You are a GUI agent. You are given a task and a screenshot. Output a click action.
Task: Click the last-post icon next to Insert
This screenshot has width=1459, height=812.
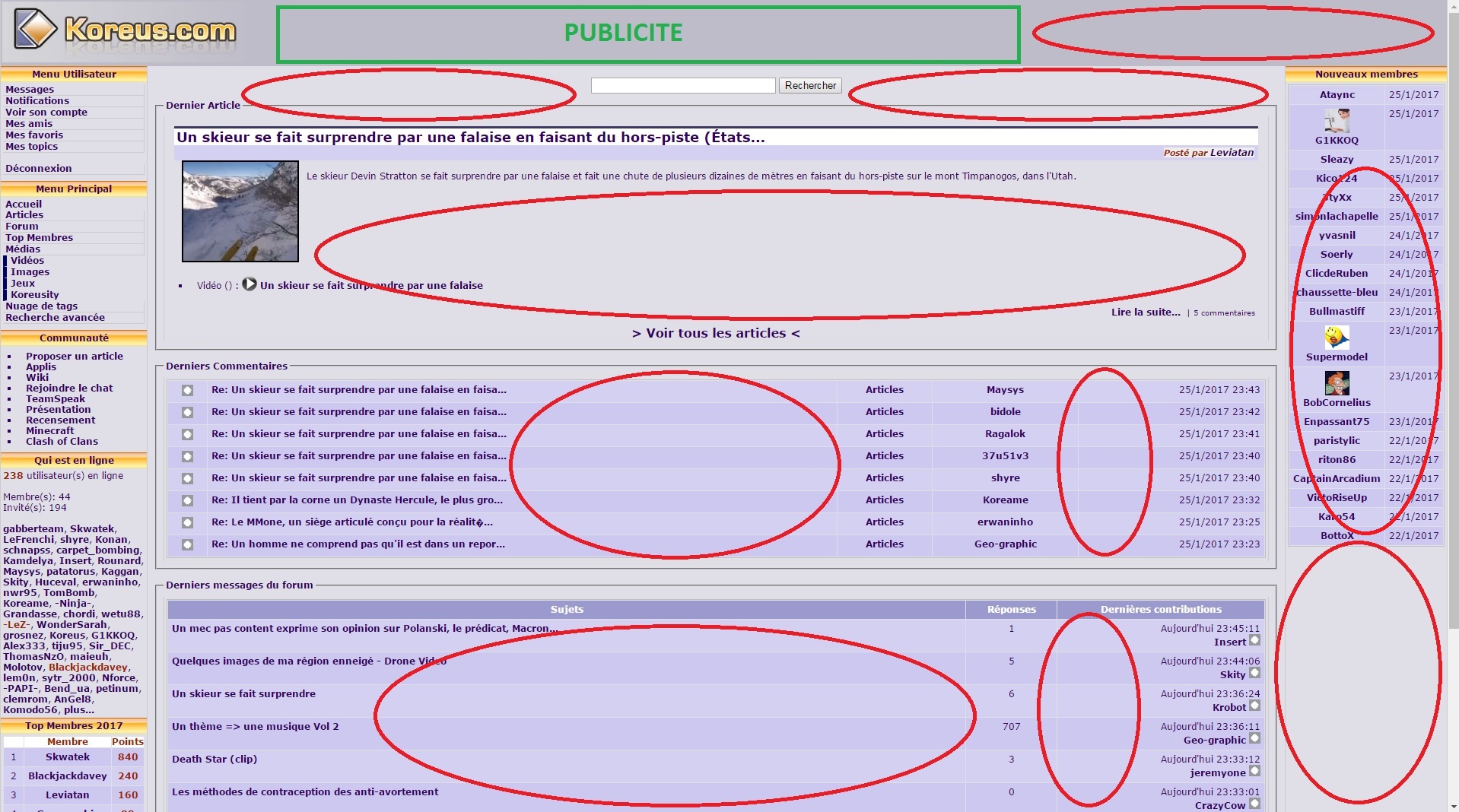point(1254,641)
